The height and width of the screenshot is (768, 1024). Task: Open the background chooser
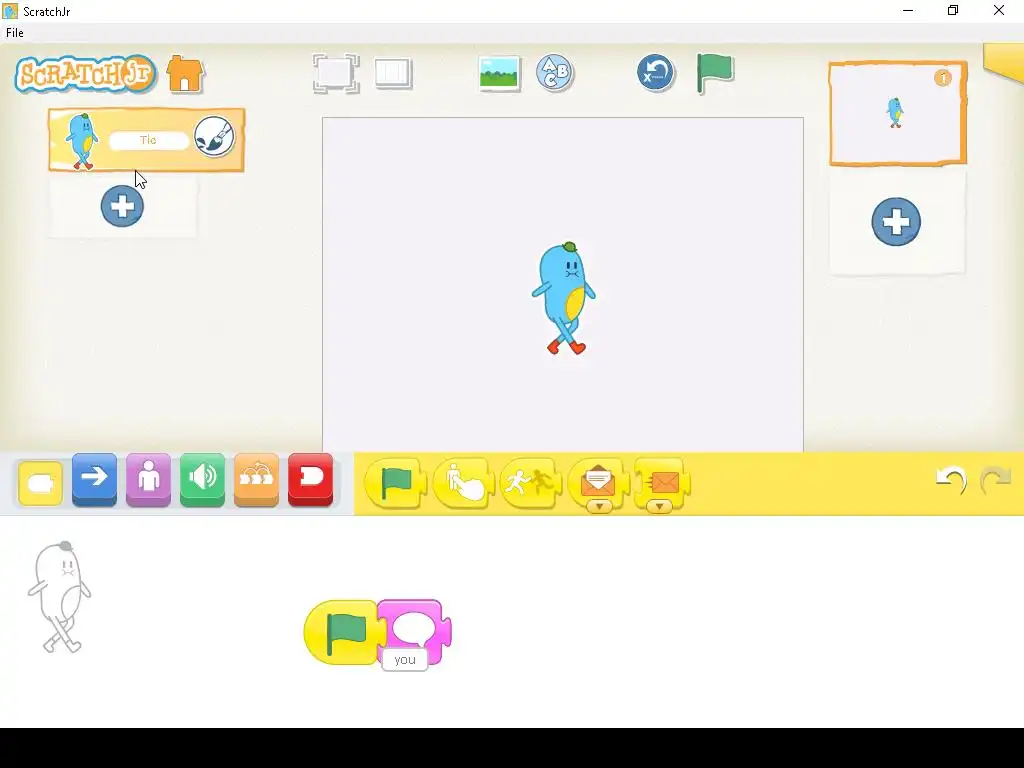click(x=500, y=73)
